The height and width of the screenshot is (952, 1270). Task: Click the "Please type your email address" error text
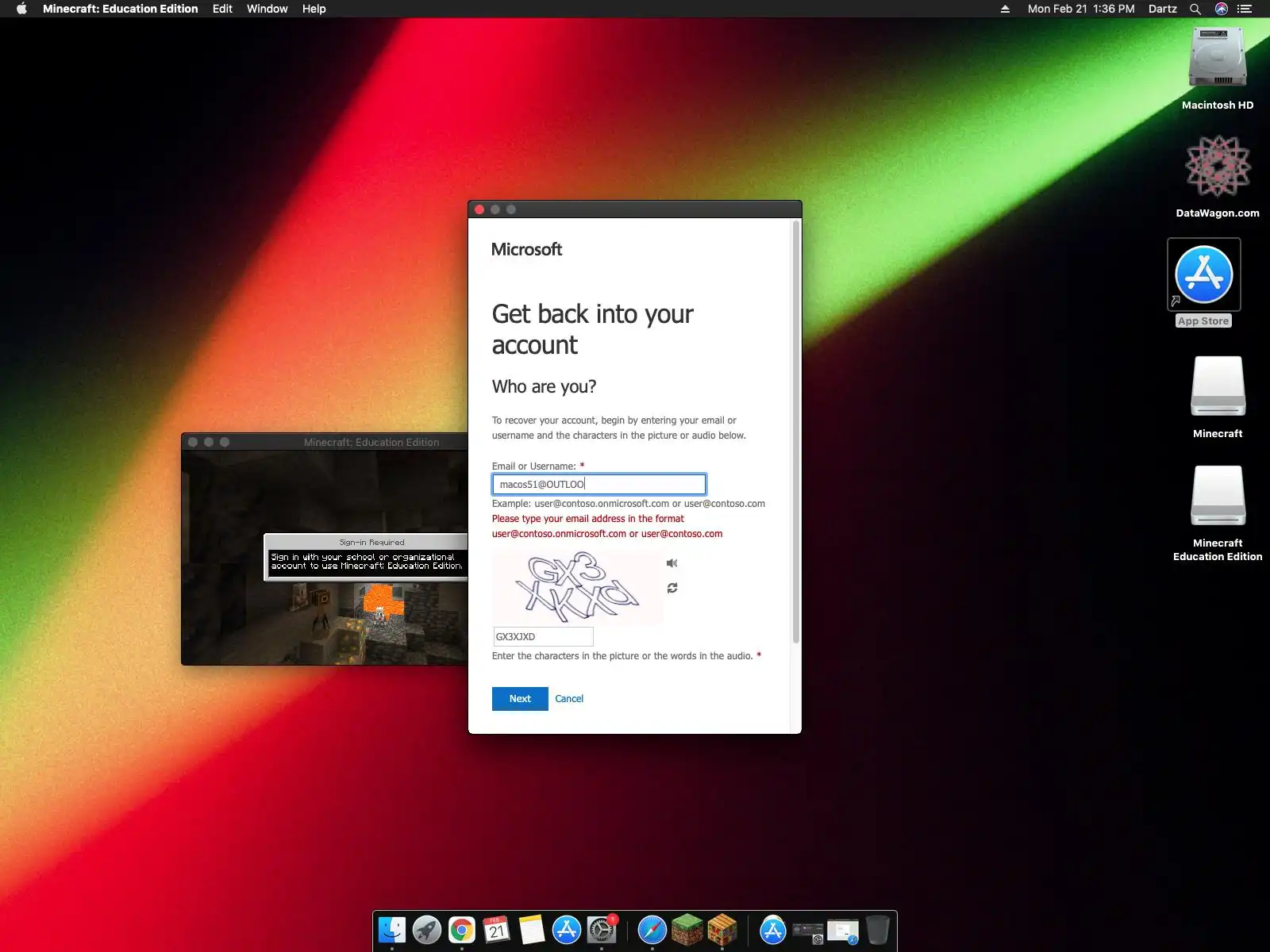607,526
